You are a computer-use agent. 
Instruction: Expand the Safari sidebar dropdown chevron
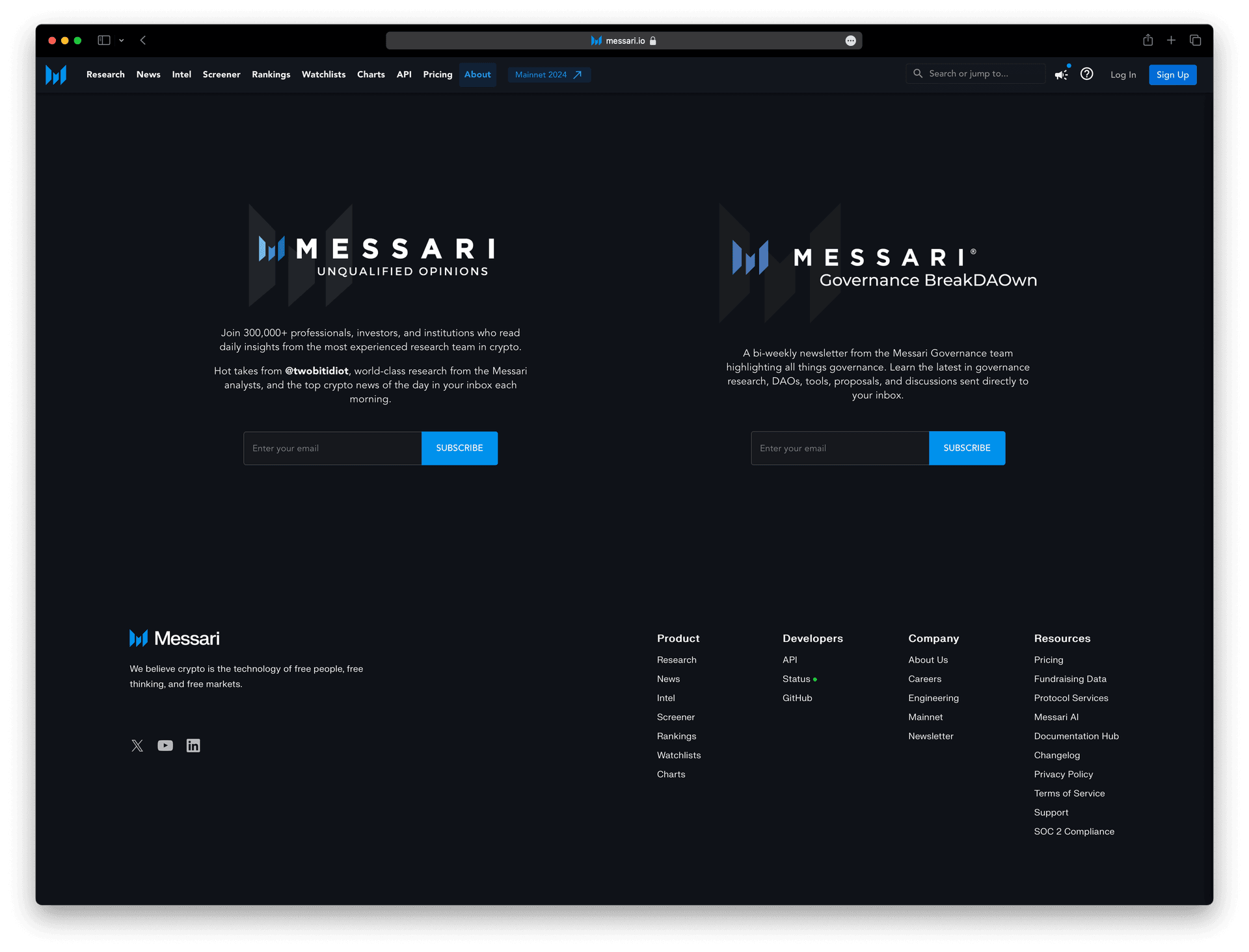[122, 40]
